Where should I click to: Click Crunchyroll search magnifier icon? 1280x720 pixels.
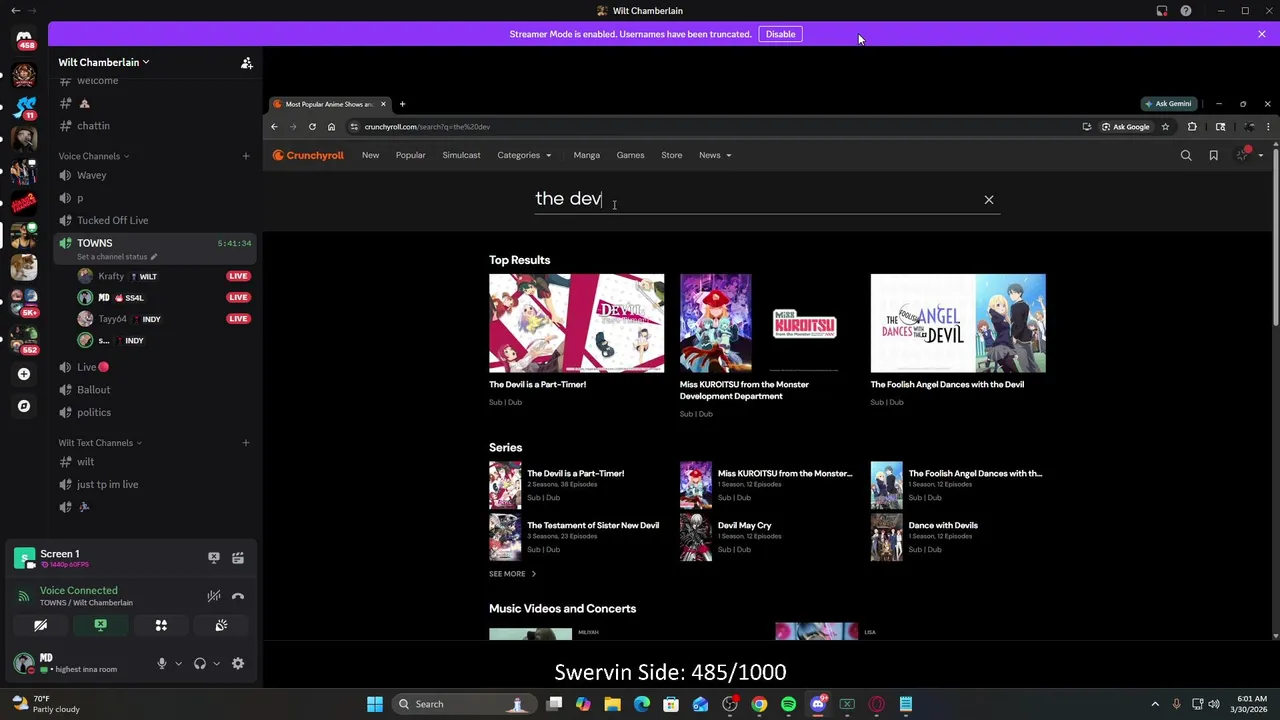tap(1186, 155)
